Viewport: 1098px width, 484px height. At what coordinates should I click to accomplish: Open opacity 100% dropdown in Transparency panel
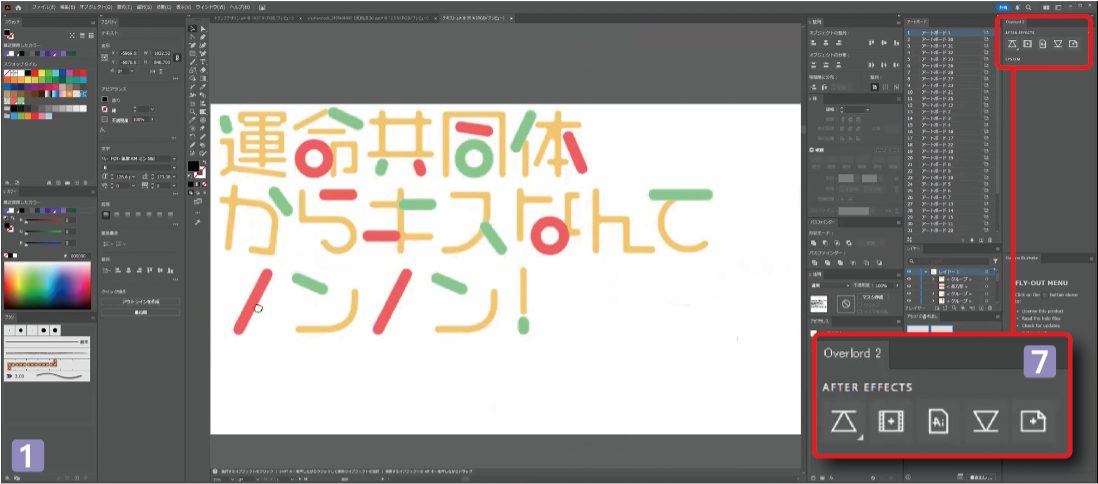[x=897, y=285]
